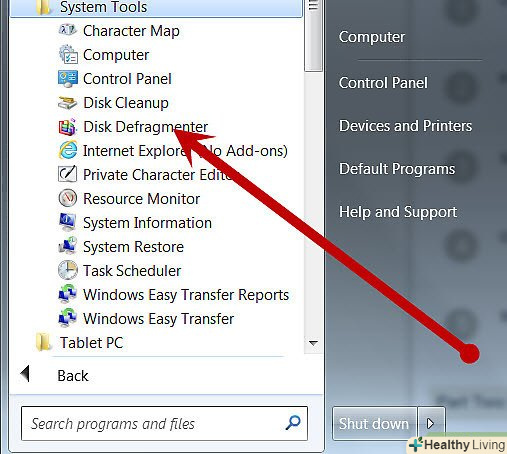The height and width of the screenshot is (454, 507).
Task: Open the Shut down options arrow
Action: 431,424
